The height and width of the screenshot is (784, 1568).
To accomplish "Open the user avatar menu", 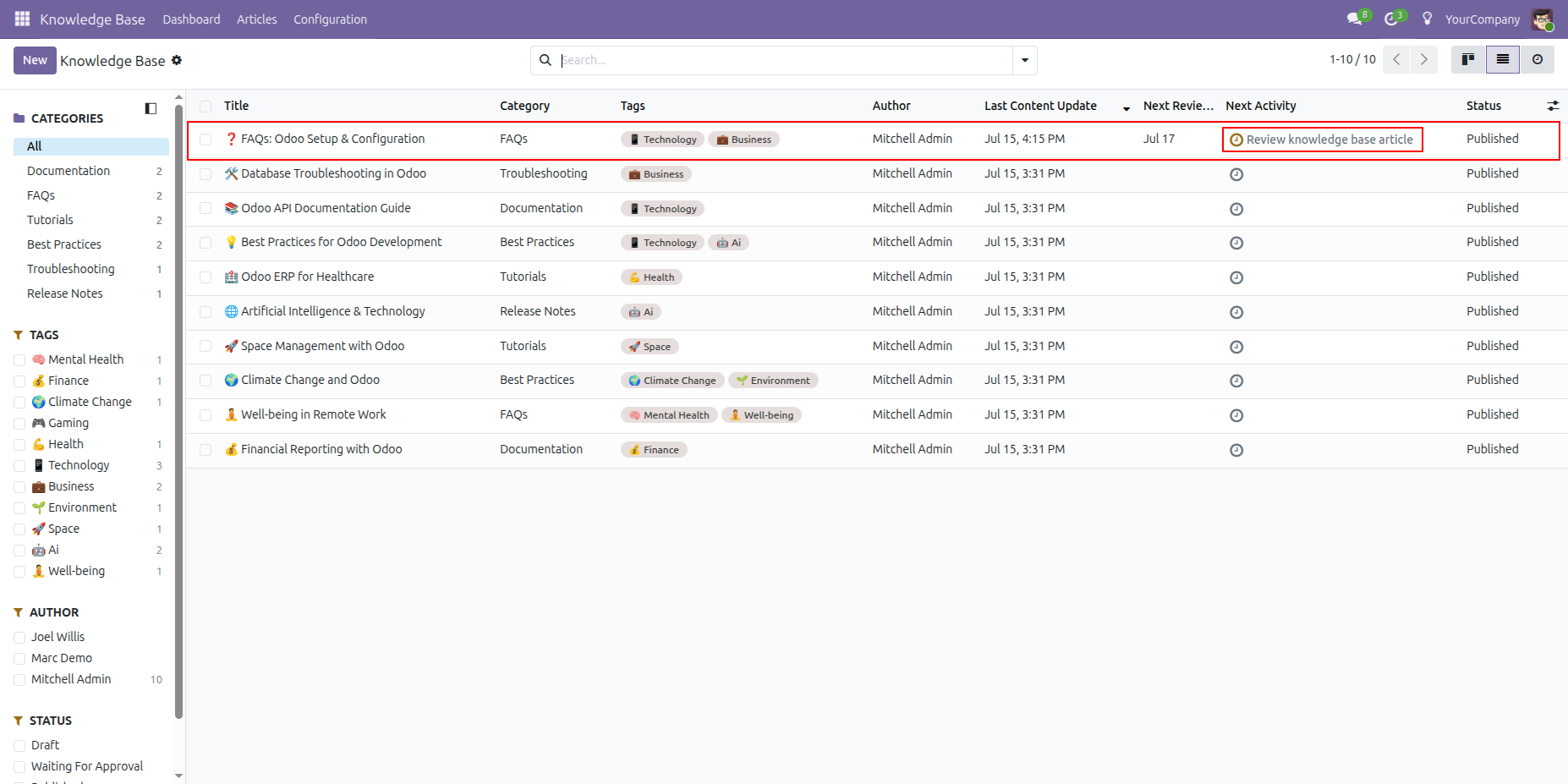I will pyautogui.click(x=1543, y=19).
